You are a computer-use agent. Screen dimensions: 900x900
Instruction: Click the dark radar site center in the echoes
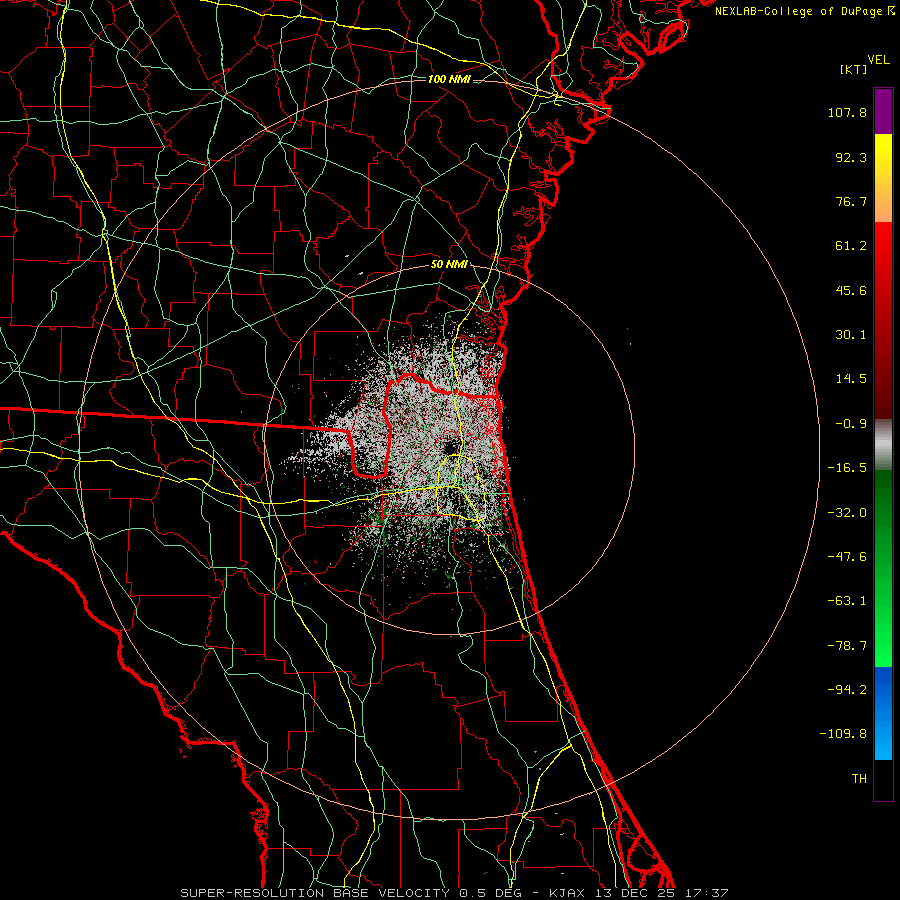pos(449,447)
